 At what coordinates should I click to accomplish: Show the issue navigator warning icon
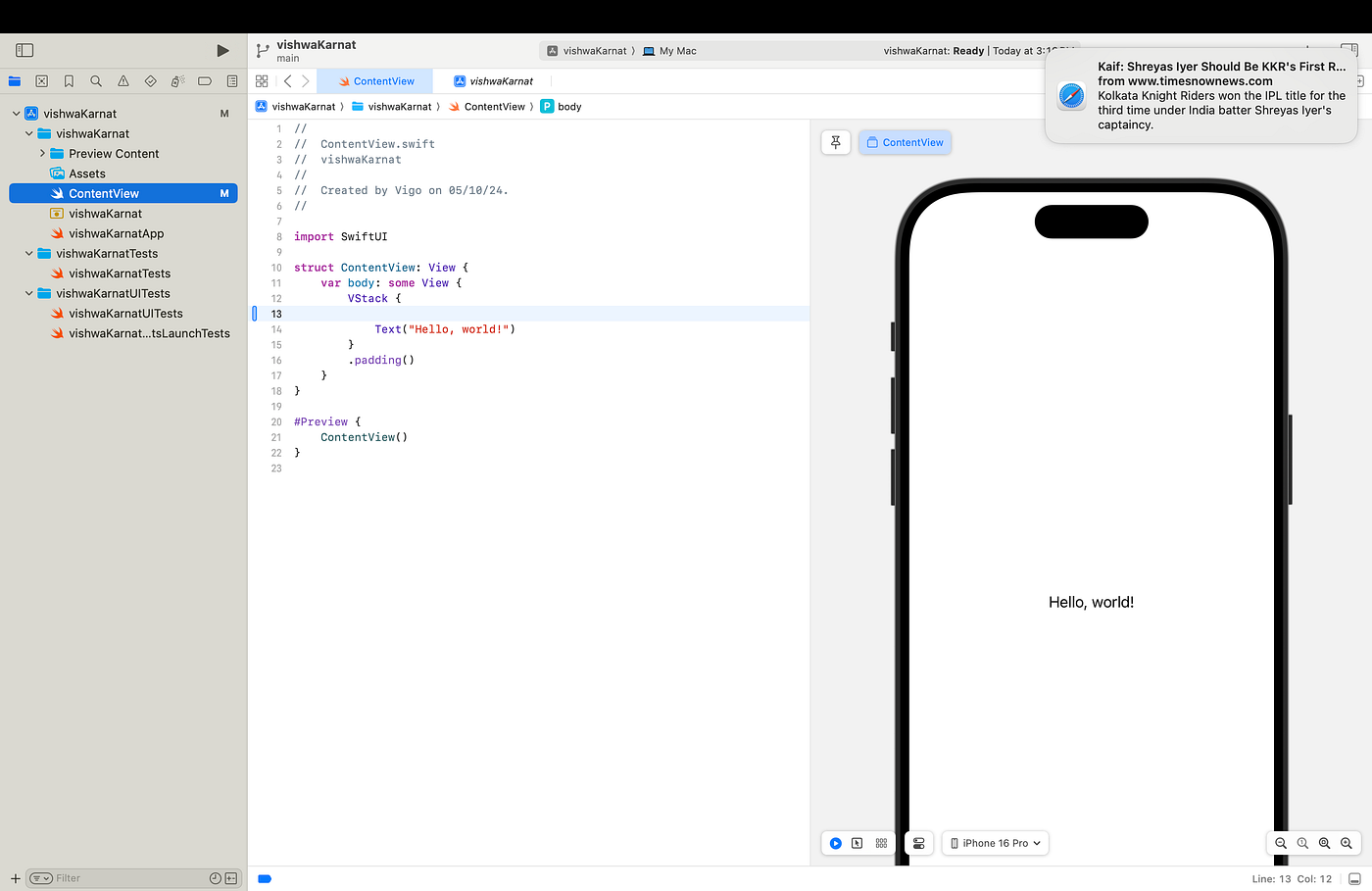pos(123,81)
